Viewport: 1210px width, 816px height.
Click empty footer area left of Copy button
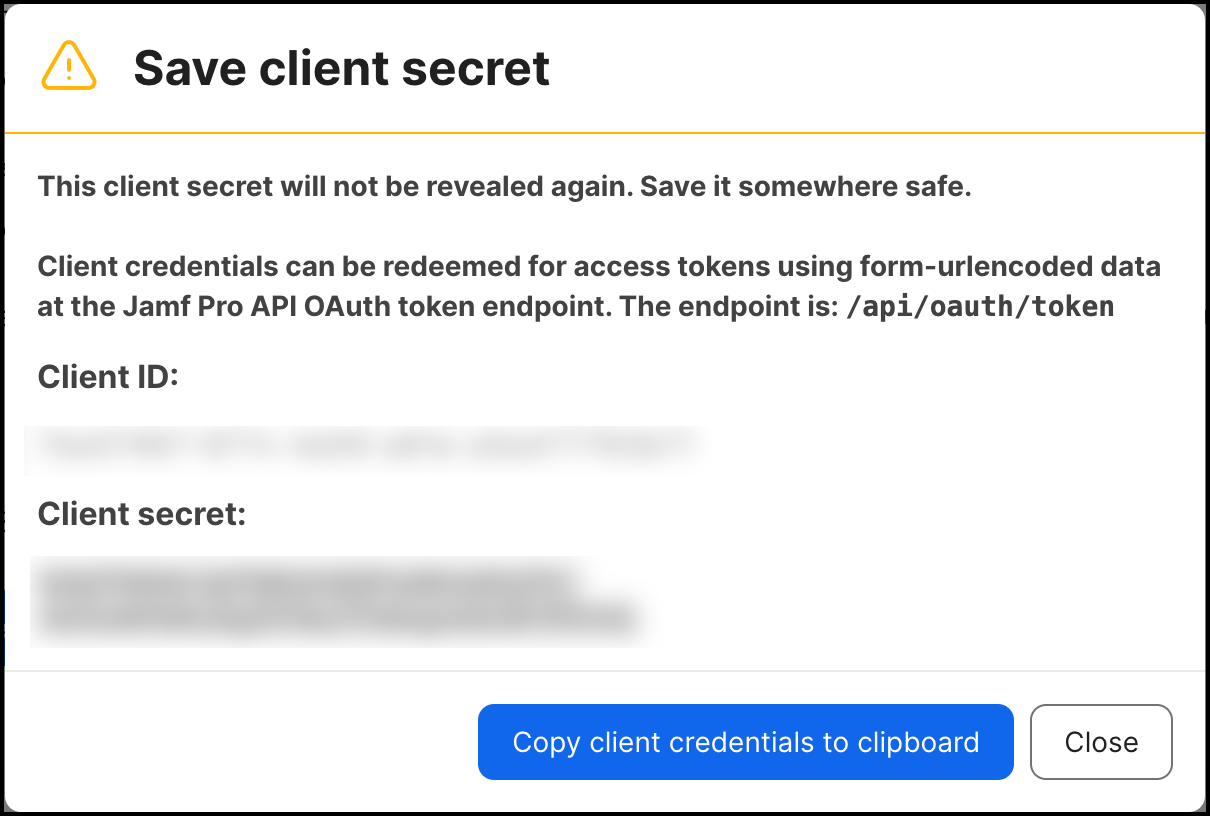[240, 742]
